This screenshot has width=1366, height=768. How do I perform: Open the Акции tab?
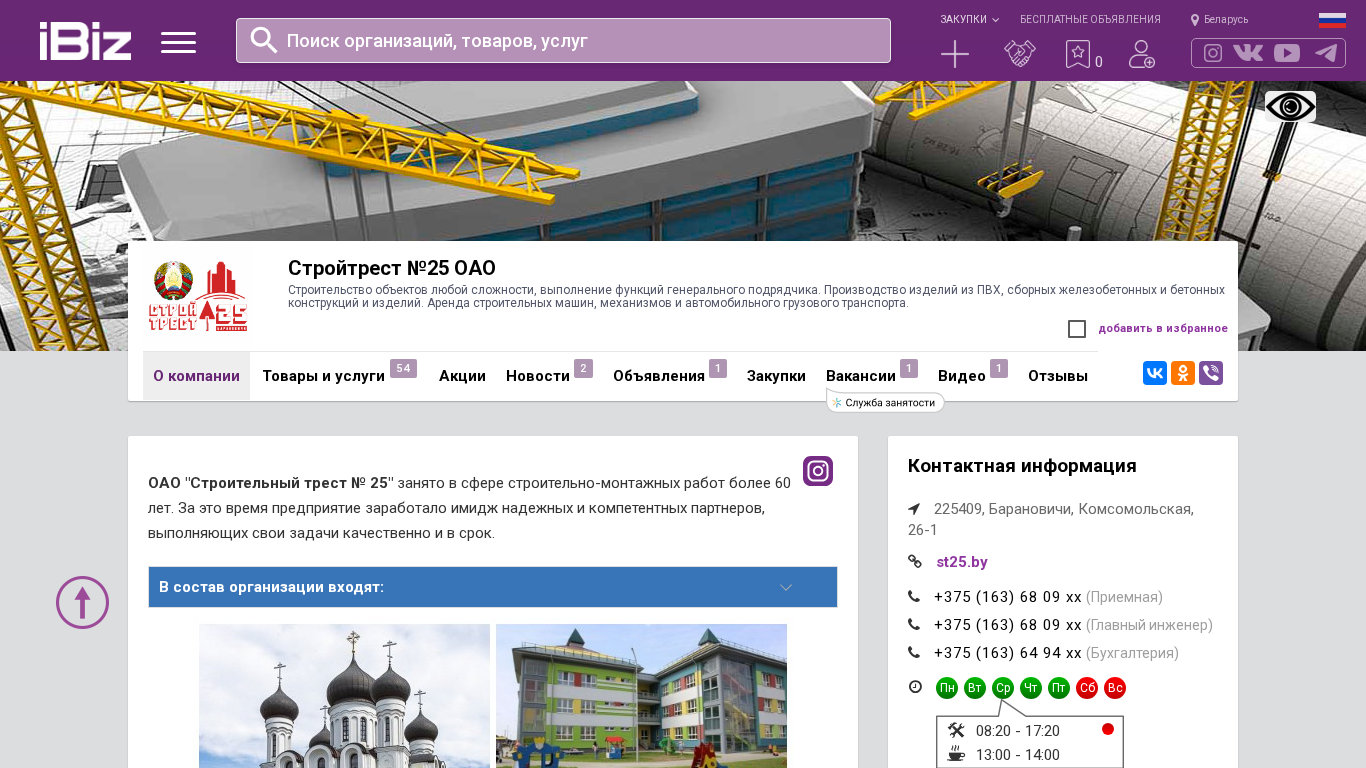click(x=462, y=376)
